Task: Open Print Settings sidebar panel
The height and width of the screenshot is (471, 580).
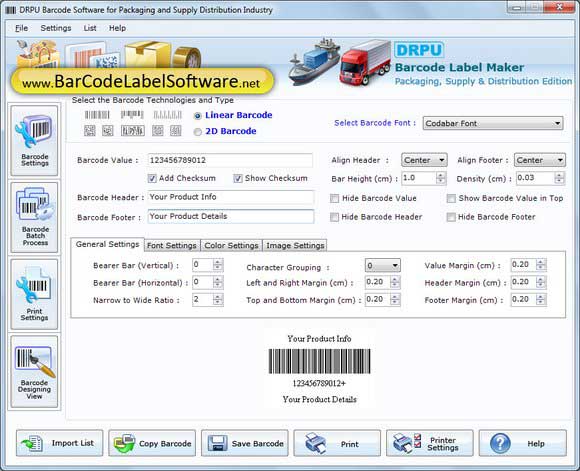Action: (x=34, y=294)
